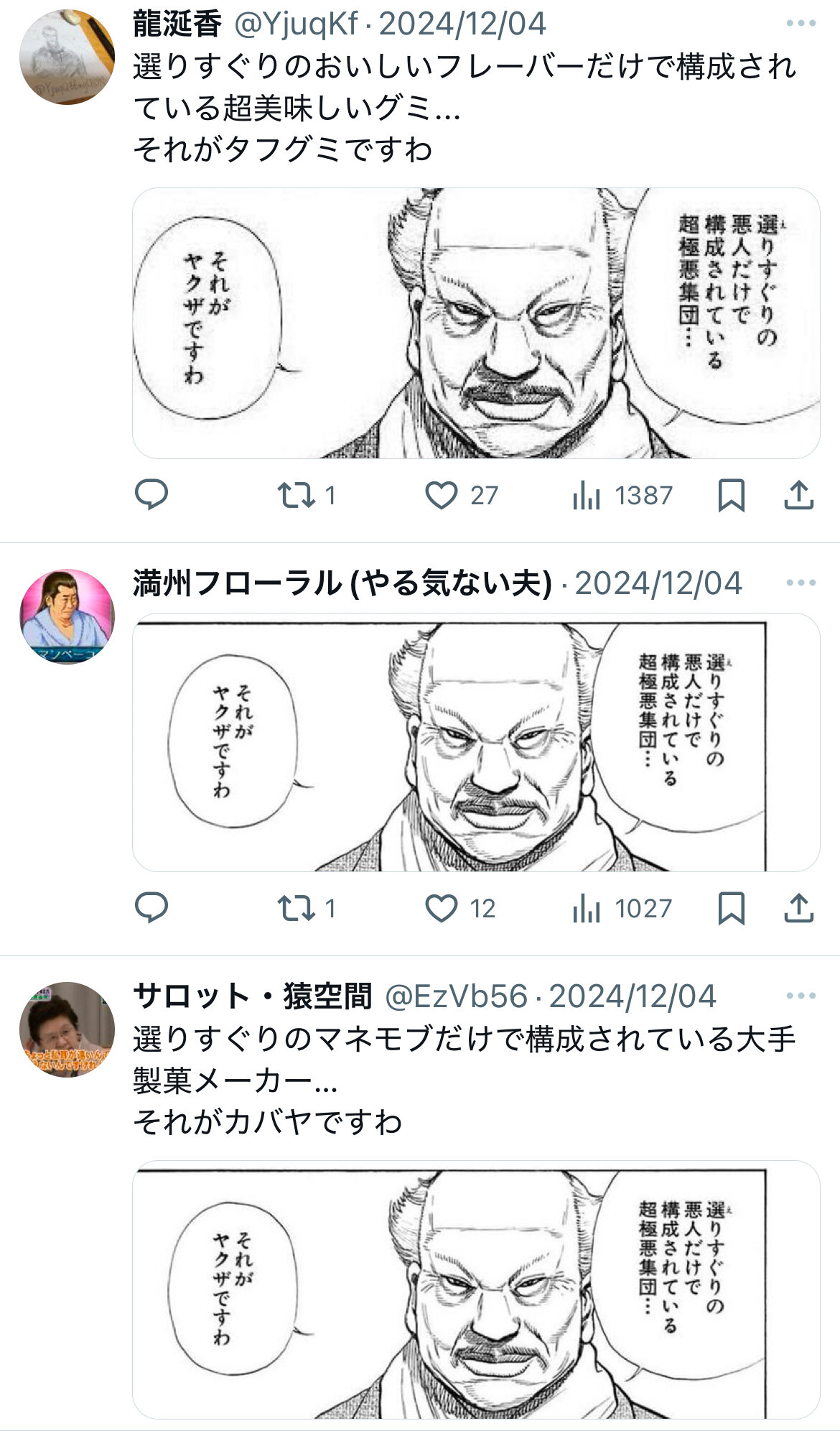The image size is (840, 1431).
Task: Open @YjuqKf profile handle link
Action: pyautogui.click(x=296, y=24)
